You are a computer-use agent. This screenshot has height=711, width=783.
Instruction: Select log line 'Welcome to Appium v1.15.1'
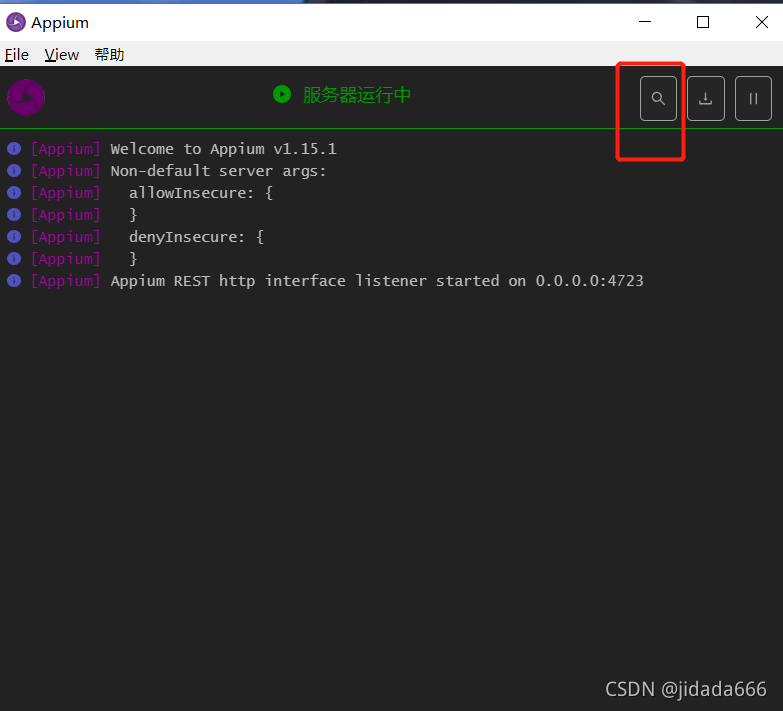click(223, 149)
